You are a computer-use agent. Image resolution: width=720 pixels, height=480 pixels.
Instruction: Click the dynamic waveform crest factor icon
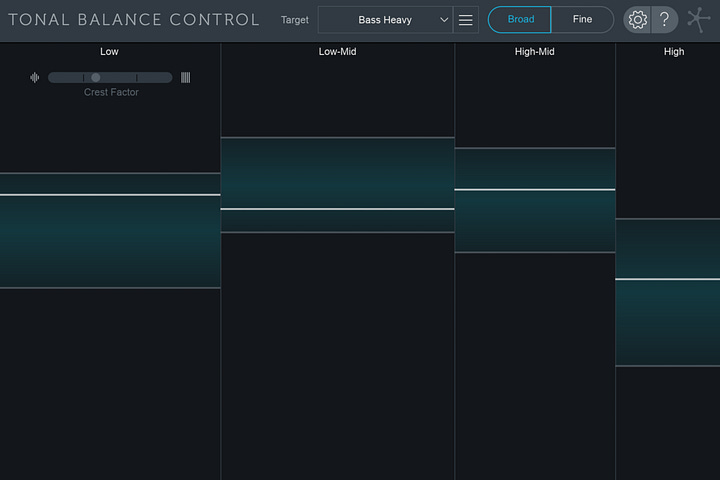(x=34, y=78)
